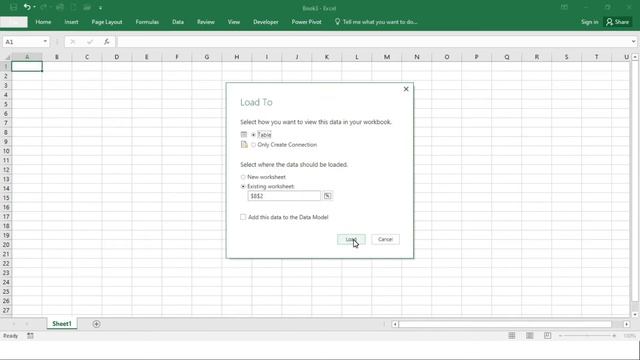Select the Table radio option
The image size is (640, 360).
(253, 135)
